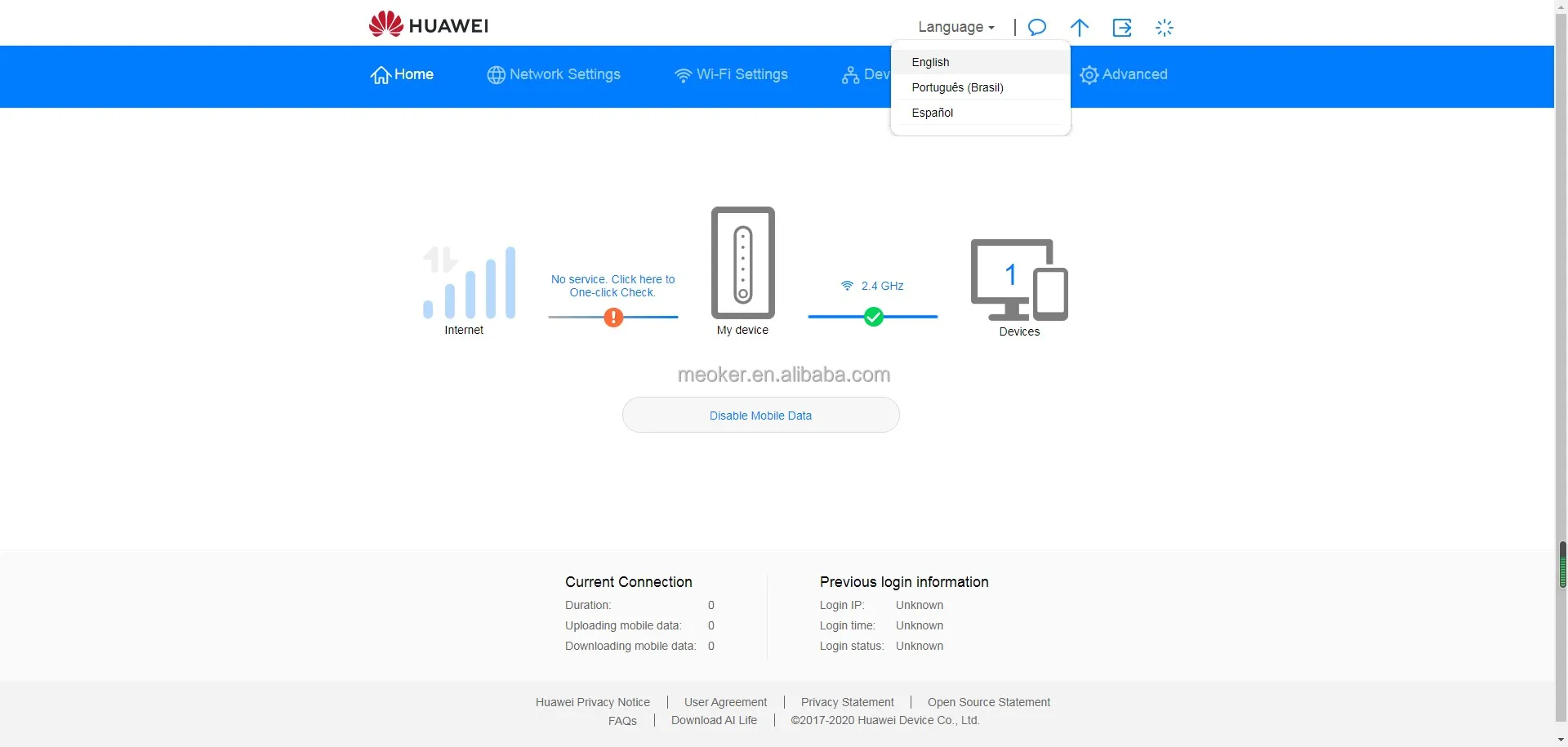Select English from language list
Viewport: 1568px width, 747px height.
click(930, 62)
